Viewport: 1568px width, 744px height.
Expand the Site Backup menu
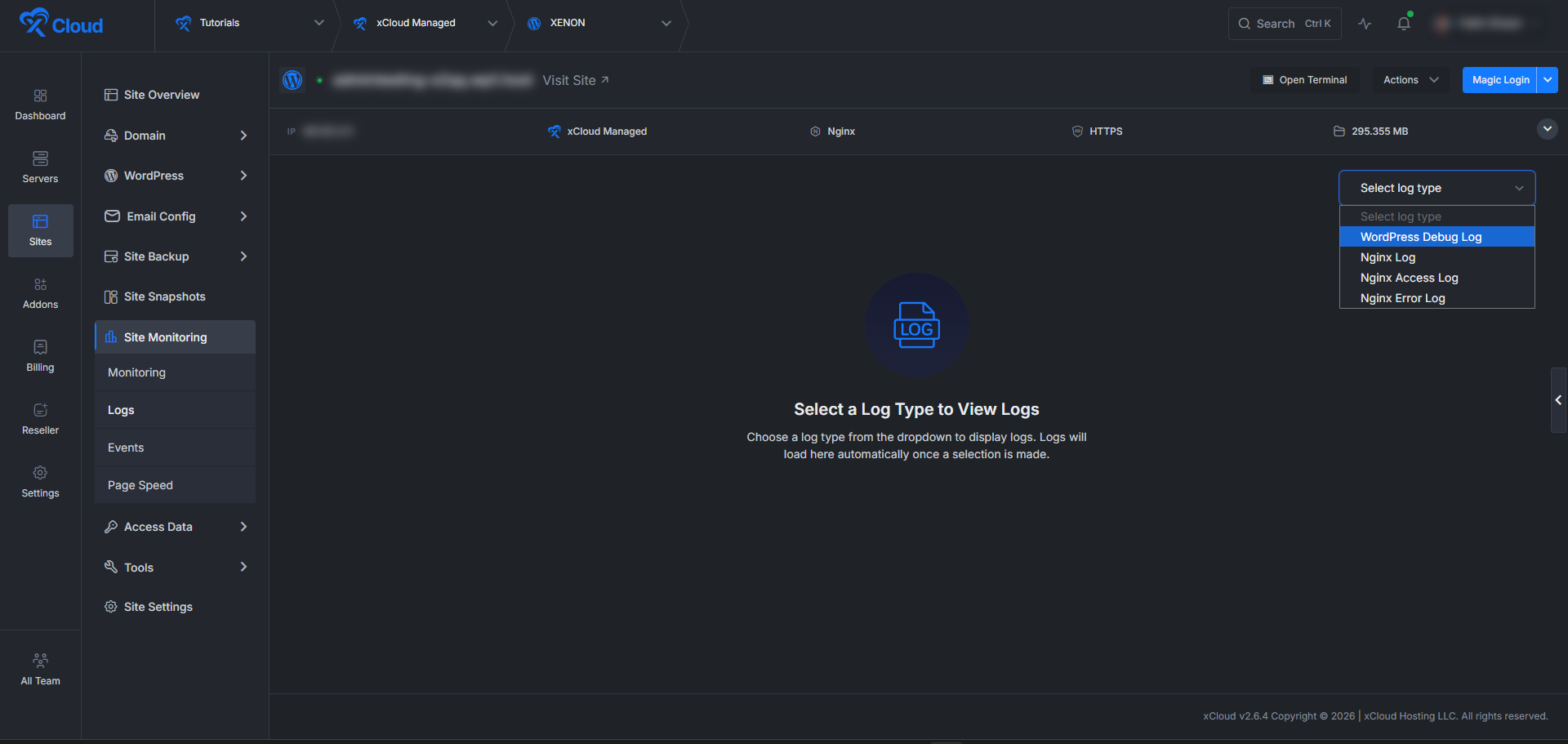coord(175,256)
